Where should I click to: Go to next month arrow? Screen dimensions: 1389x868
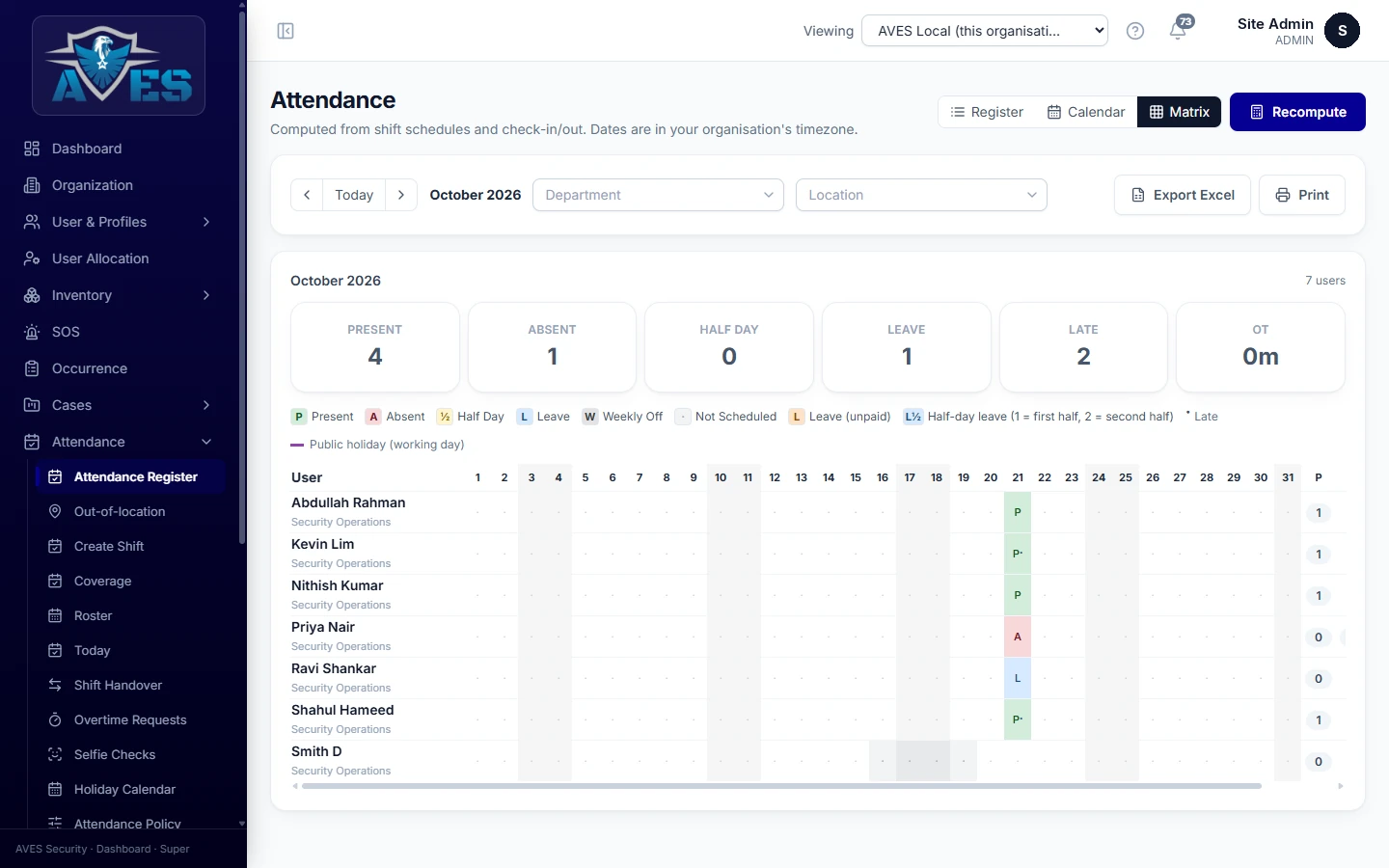click(401, 195)
